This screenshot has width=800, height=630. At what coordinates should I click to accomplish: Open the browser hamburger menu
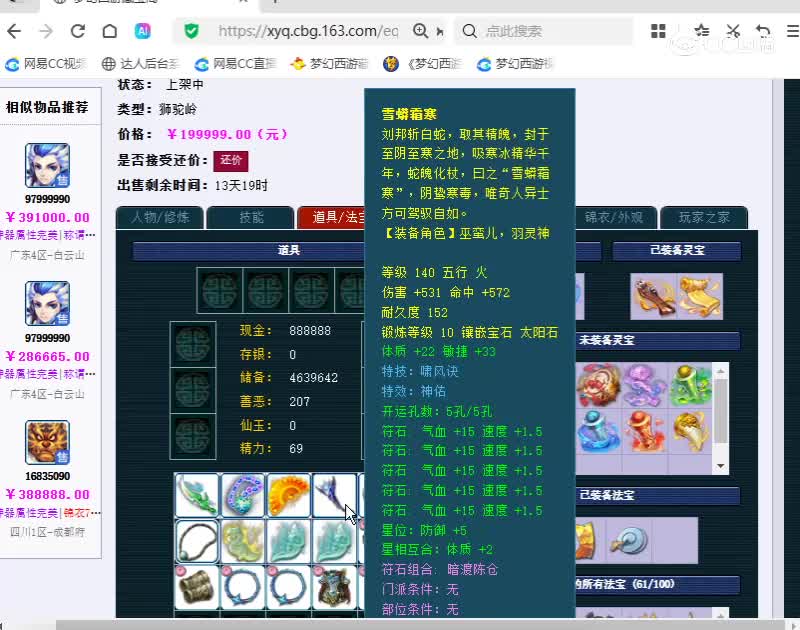tap(792, 31)
